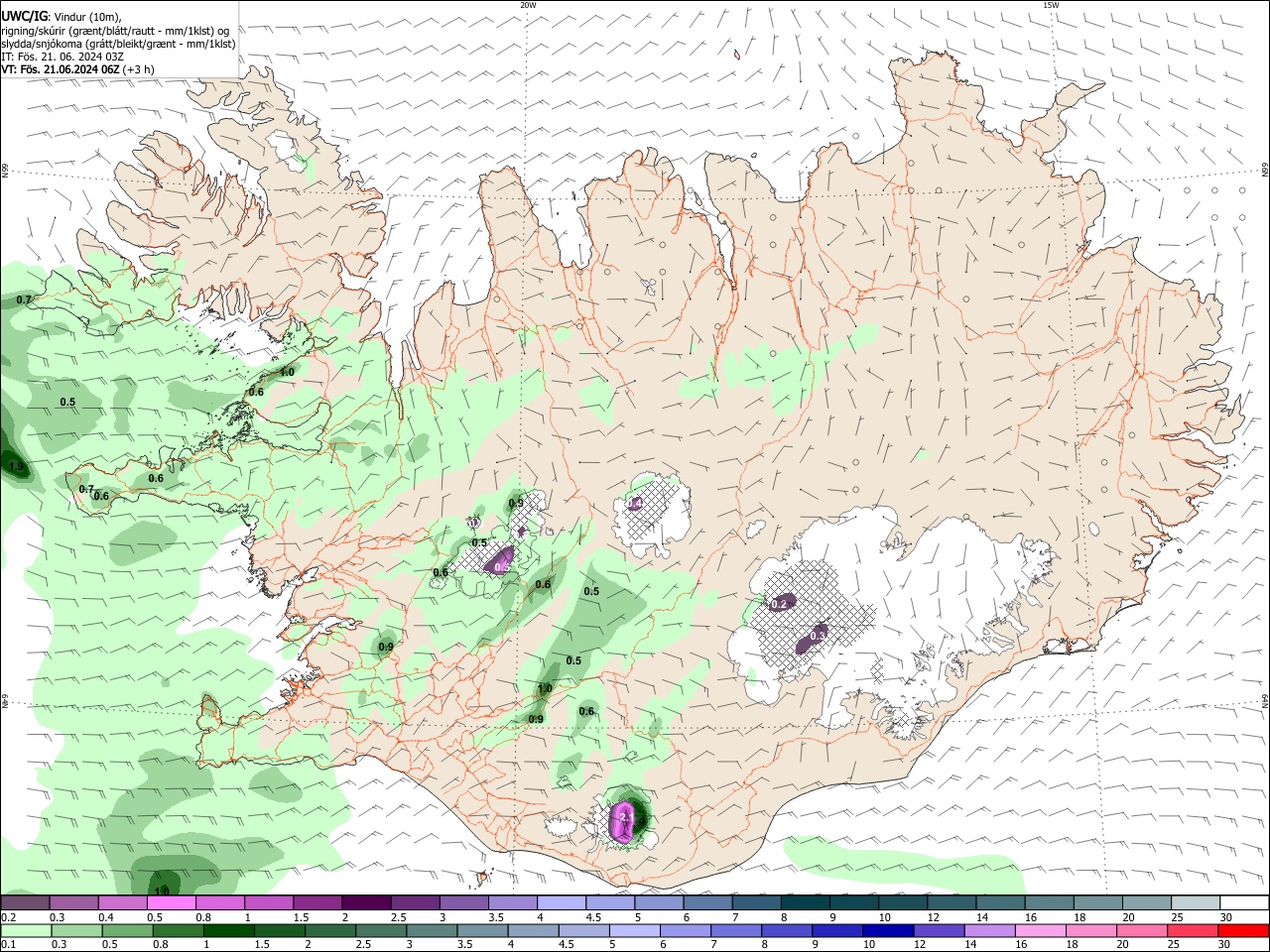
Task: Click the "0.1" label of the bottom legend
Action: (8, 945)
